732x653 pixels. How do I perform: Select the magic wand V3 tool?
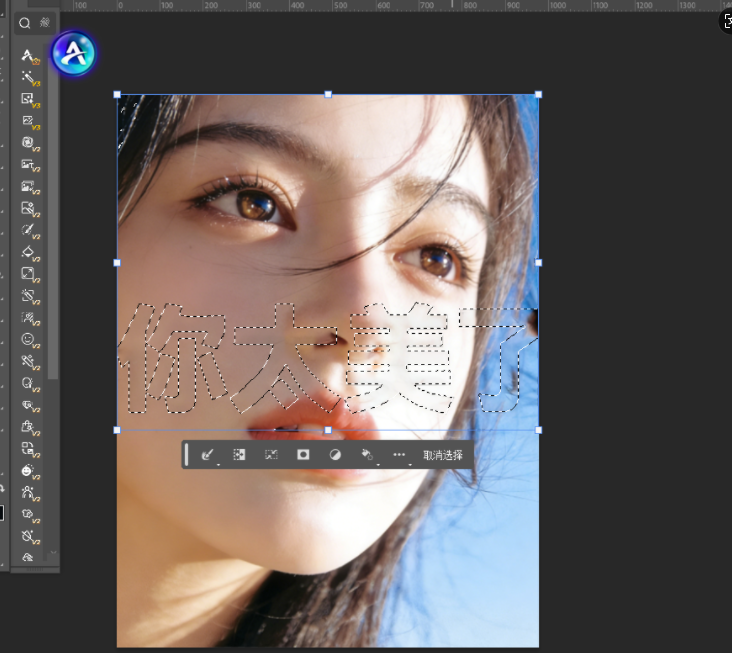click(29, 77)
